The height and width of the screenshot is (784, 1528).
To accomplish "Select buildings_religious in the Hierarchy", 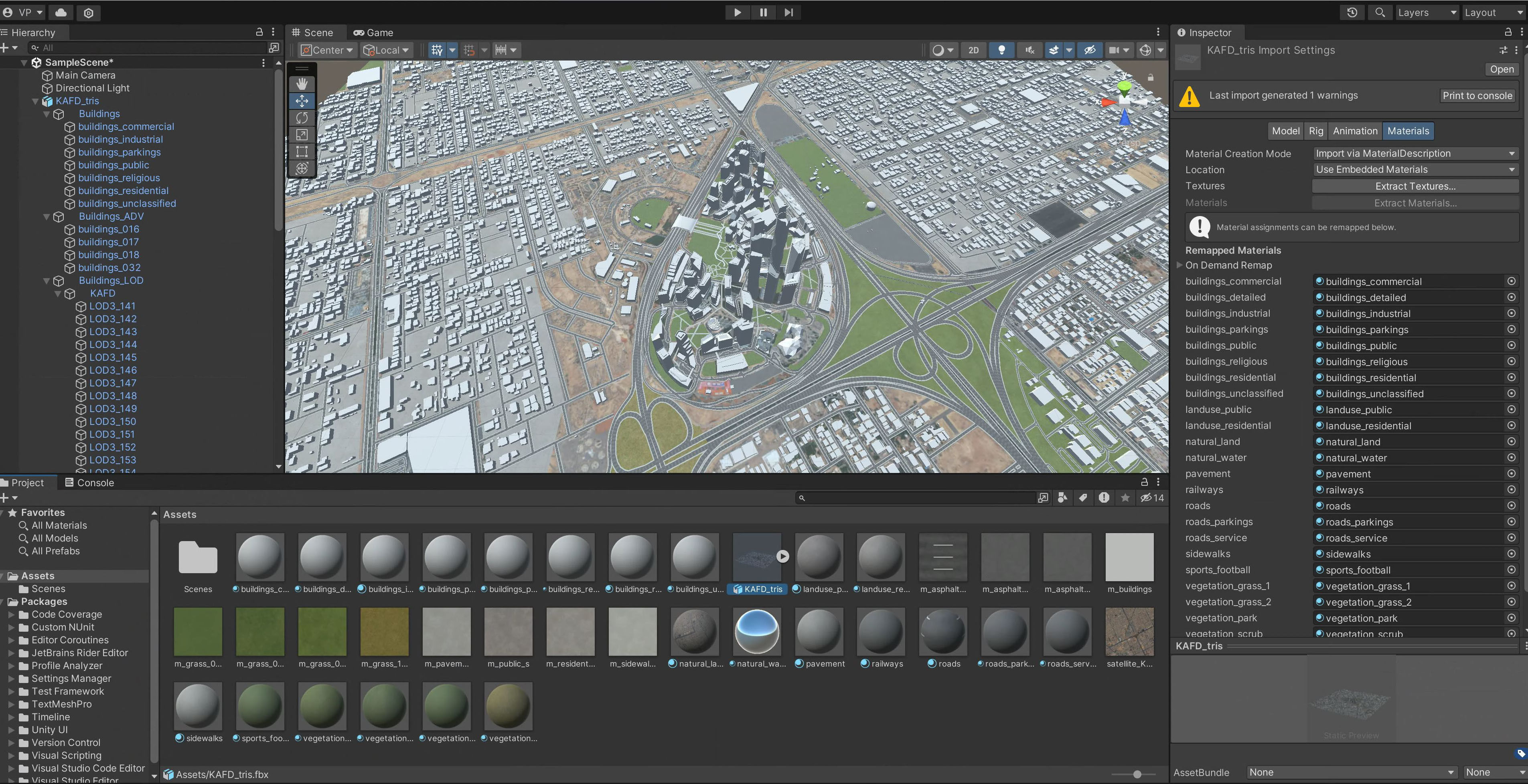I will pos(119,178).
